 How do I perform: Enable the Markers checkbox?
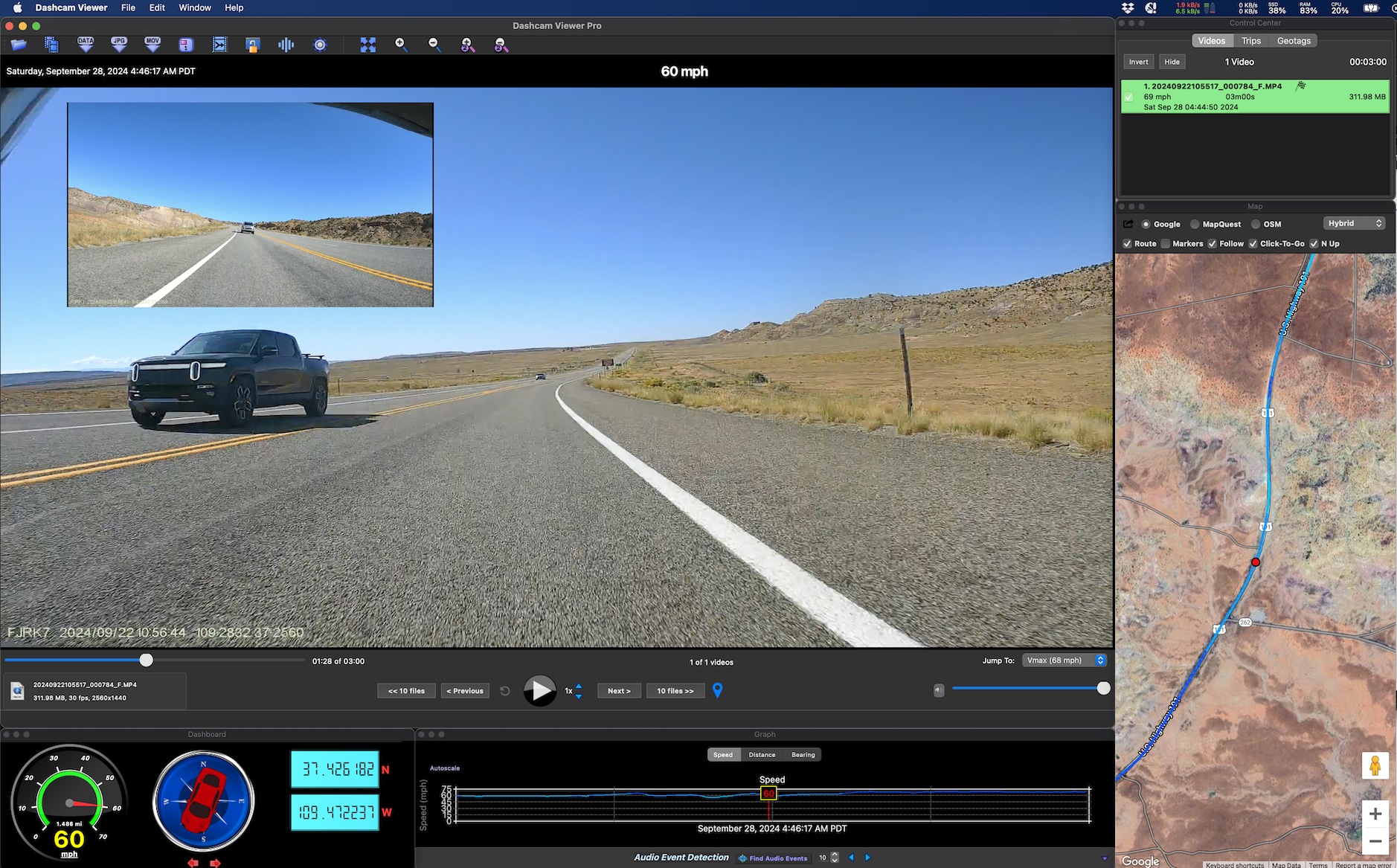1166,244
